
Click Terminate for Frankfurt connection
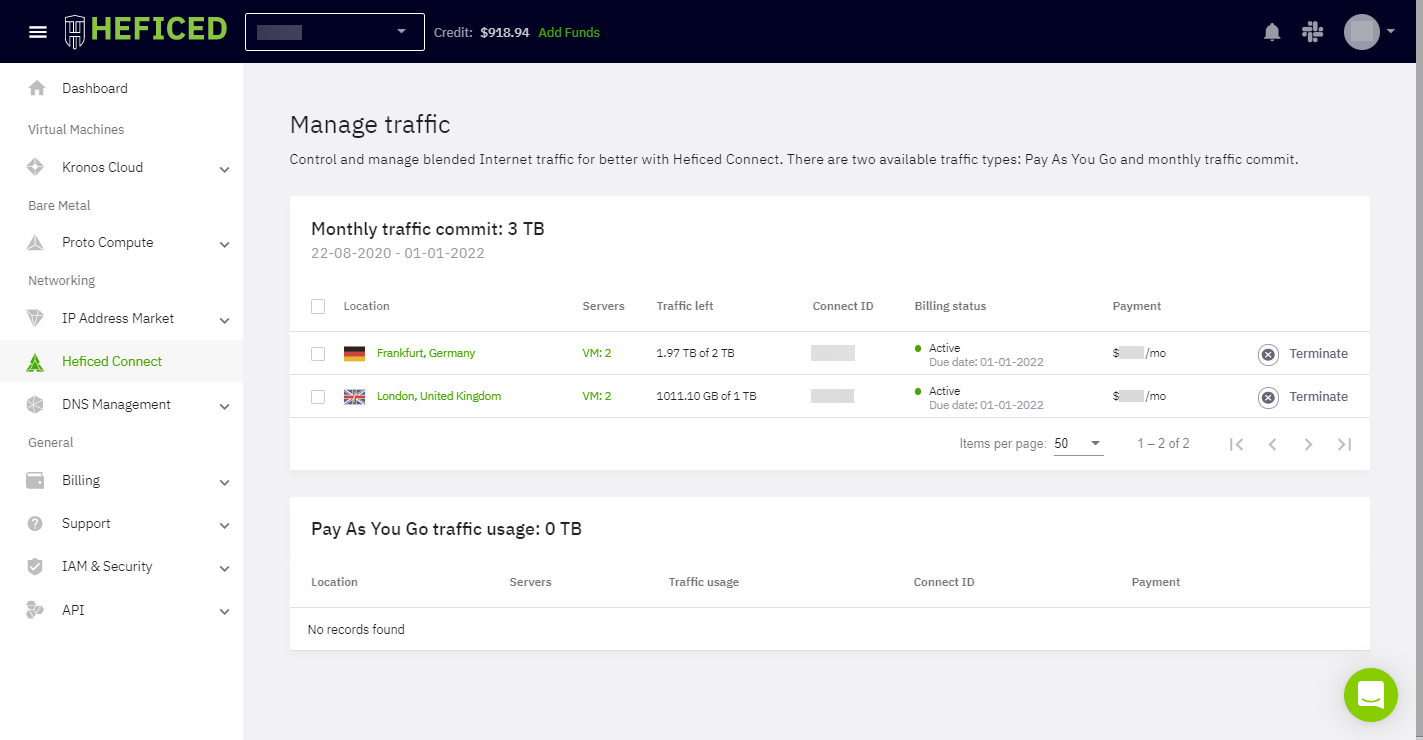1318,354
